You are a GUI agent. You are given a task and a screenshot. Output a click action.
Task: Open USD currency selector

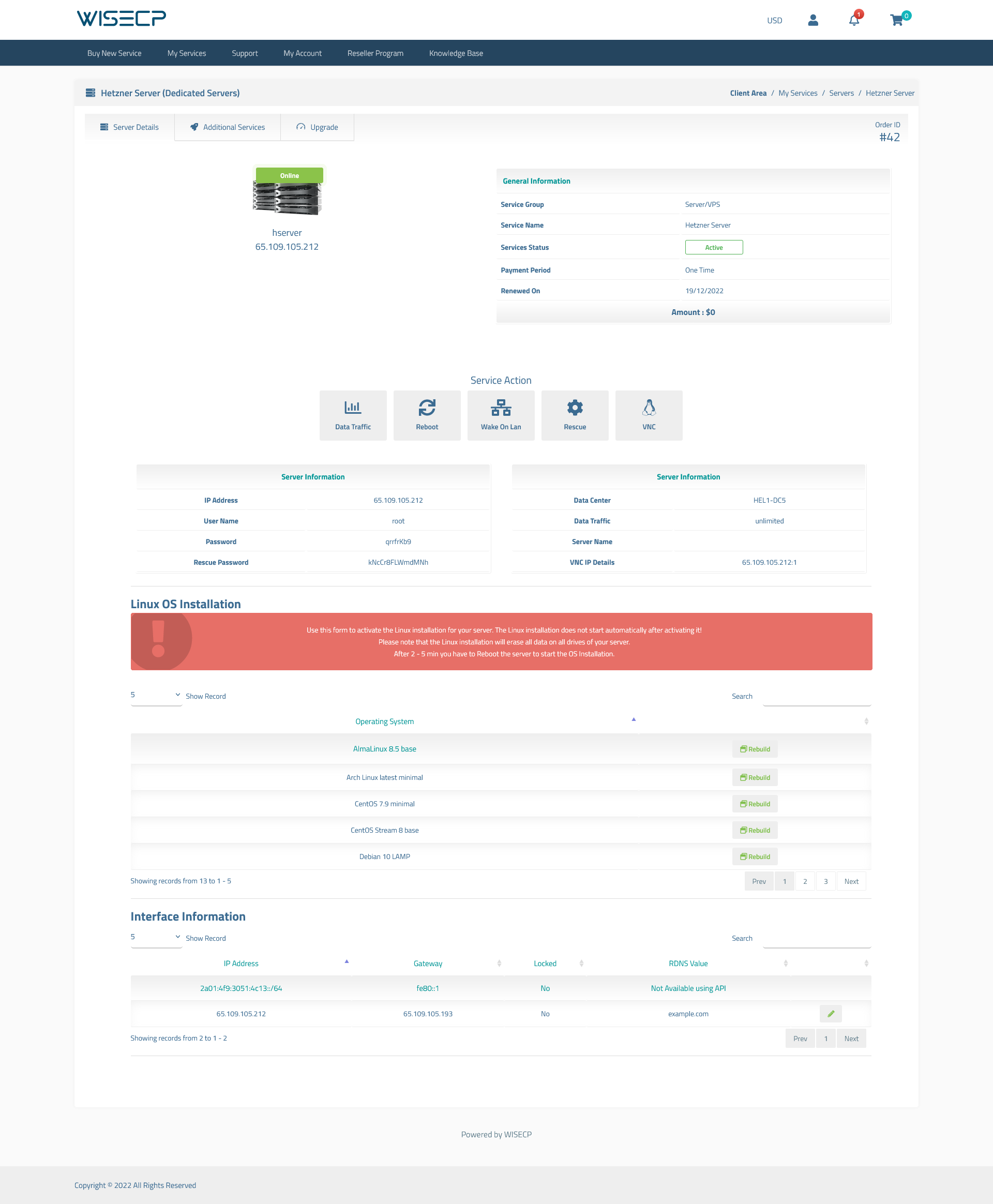click(775, 21)
